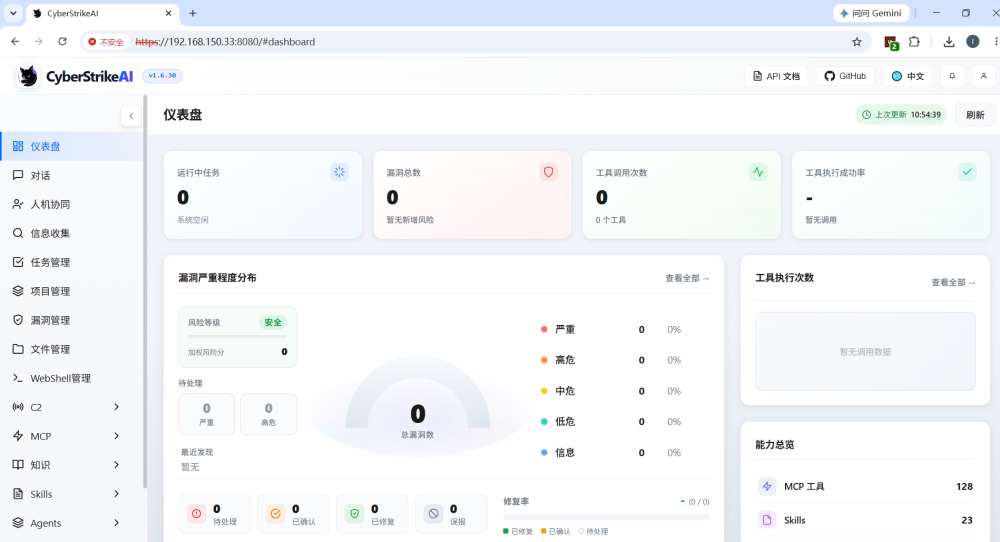The image size is (1000, 542).
Task: Click the 待处理 red alert icon
Action: (x=196, y=513)
